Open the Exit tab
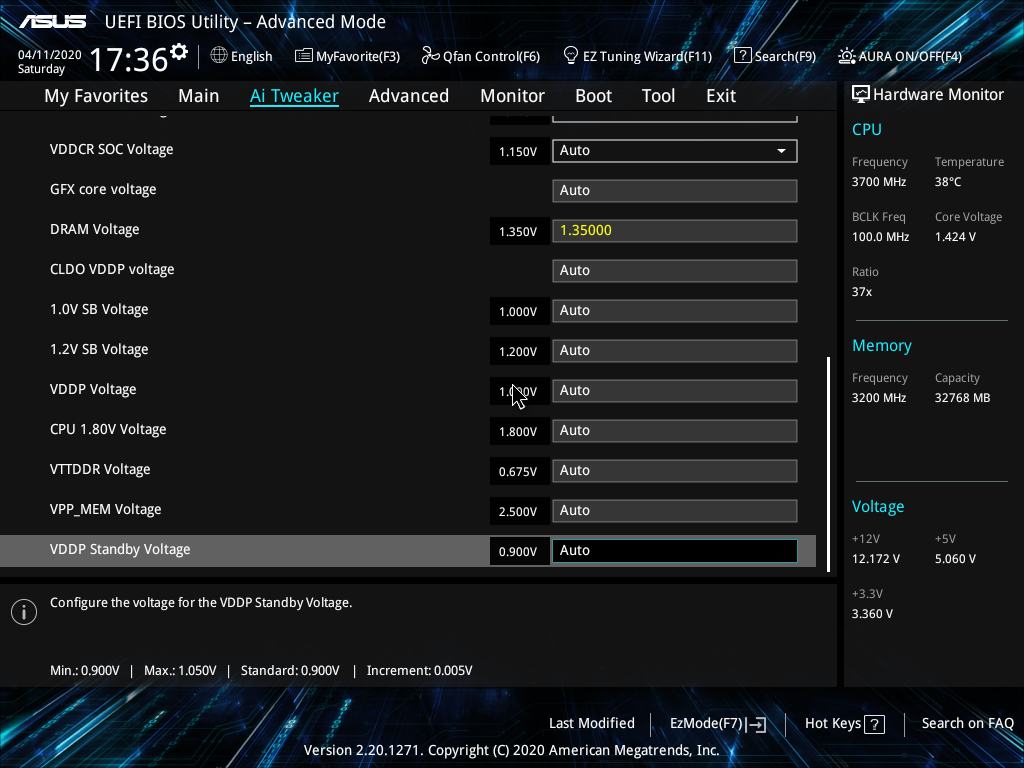 (x=721, y=96)
